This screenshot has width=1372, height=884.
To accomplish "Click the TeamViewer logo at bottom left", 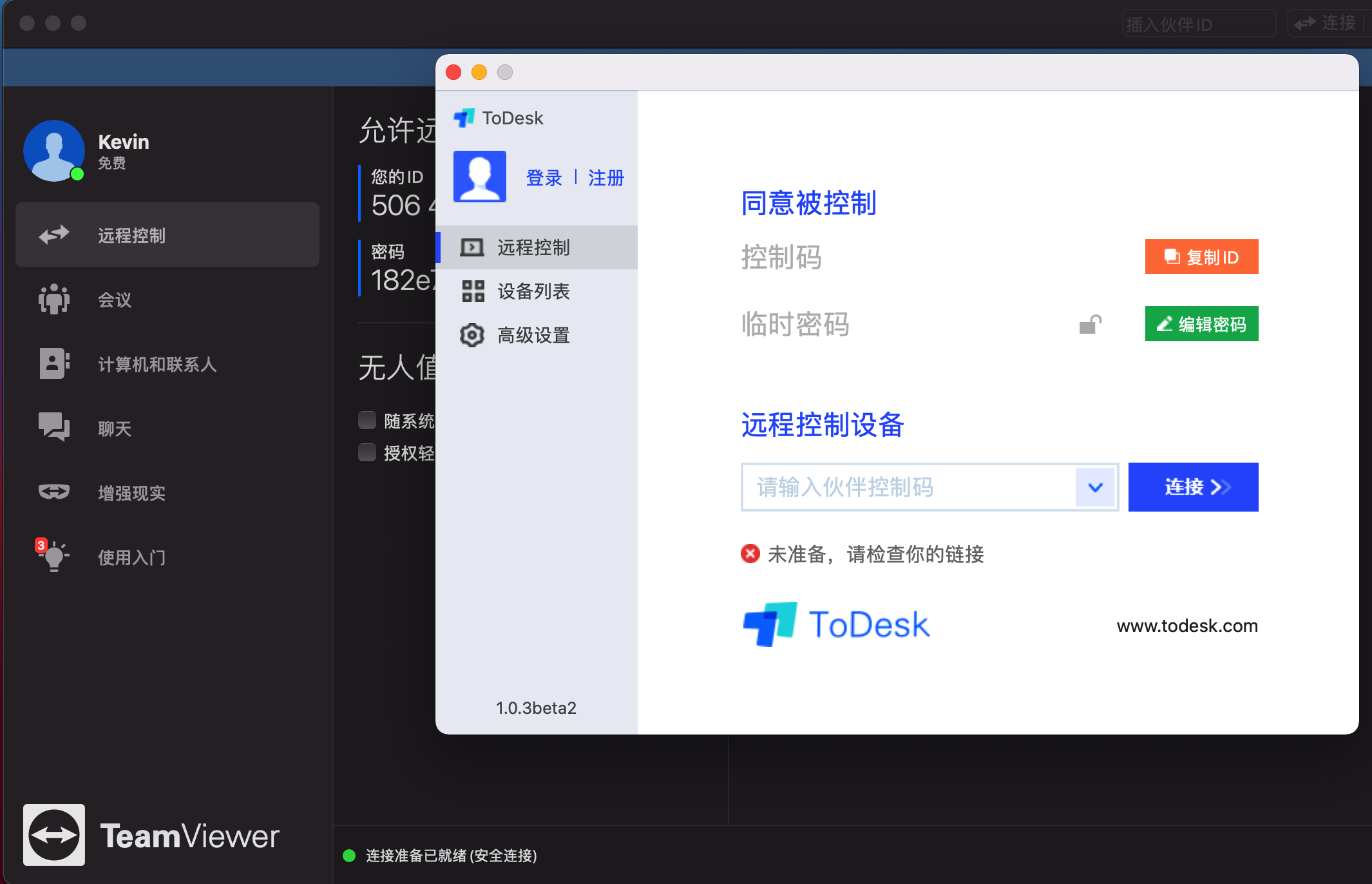I will [54, 835].
